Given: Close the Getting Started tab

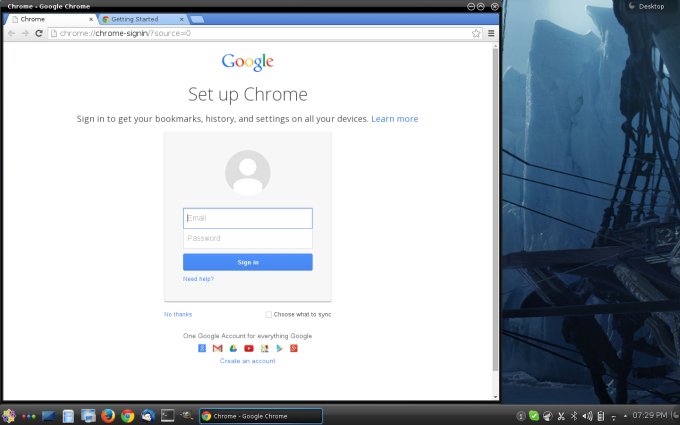Looking at the screenshot, I should coord(182,19).
